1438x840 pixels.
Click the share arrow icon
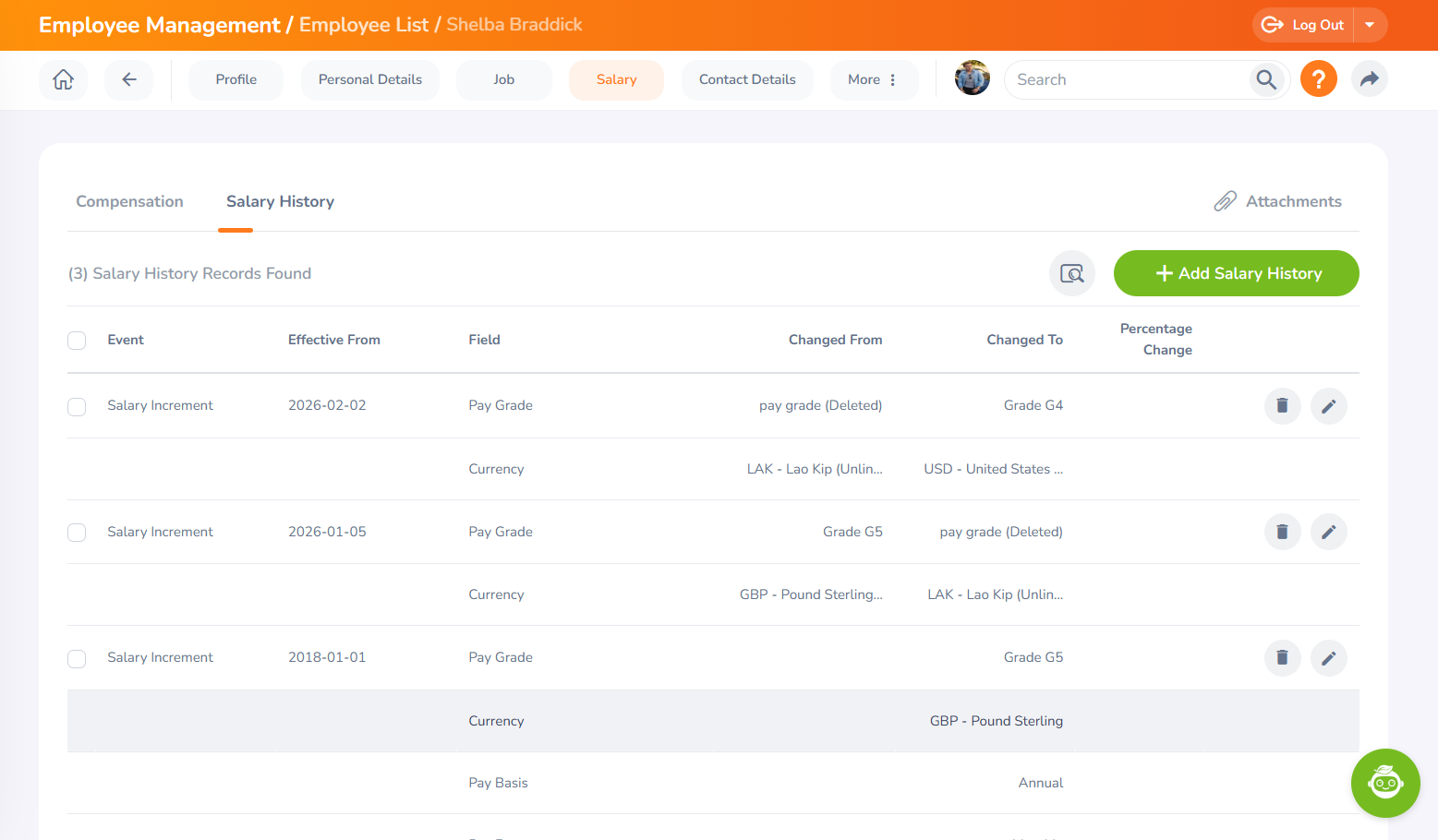pos(1369,79)
